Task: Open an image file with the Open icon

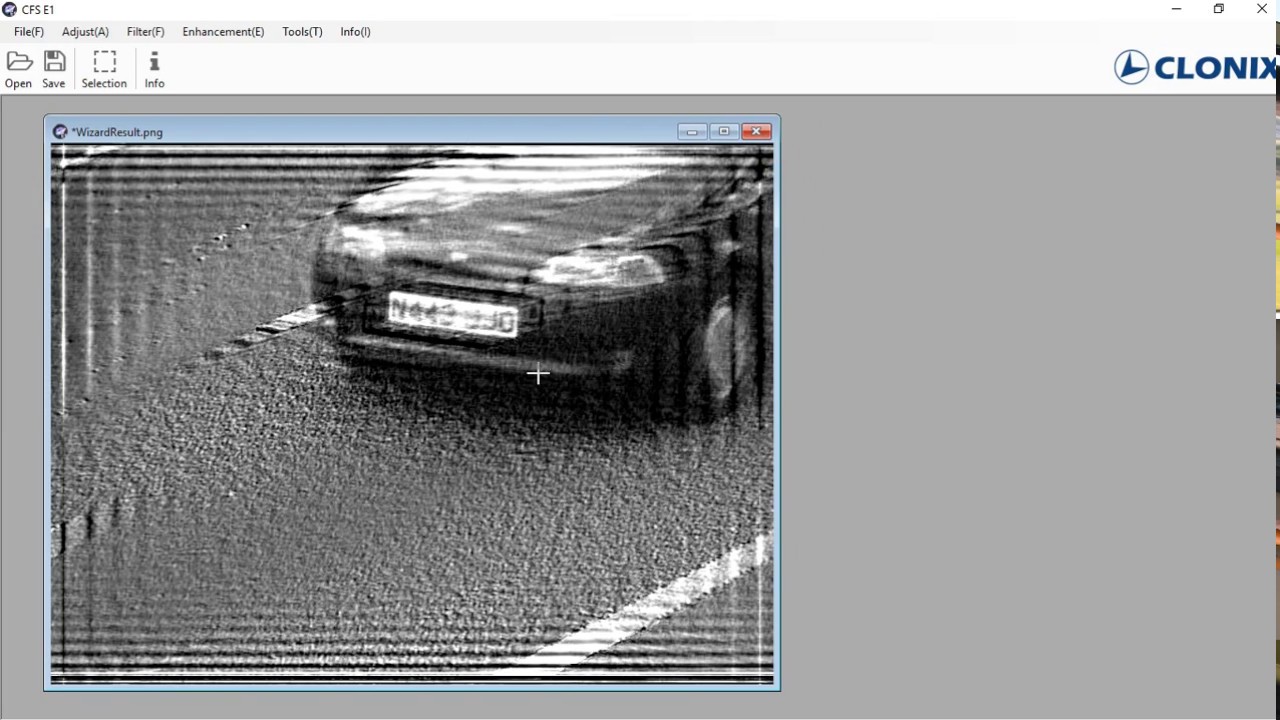Action: [18, 70]
